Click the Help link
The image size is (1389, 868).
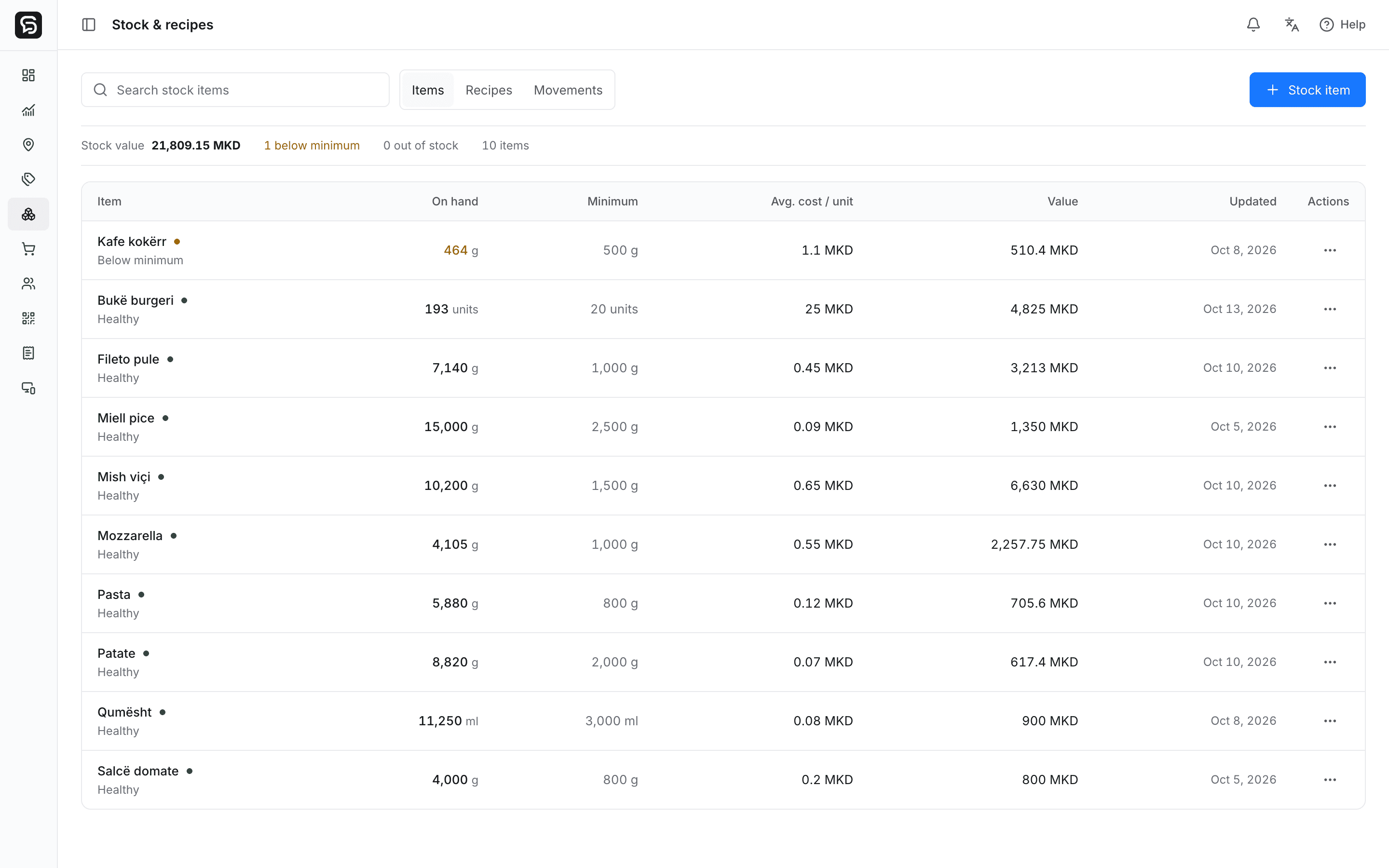tap(1342, 25)
